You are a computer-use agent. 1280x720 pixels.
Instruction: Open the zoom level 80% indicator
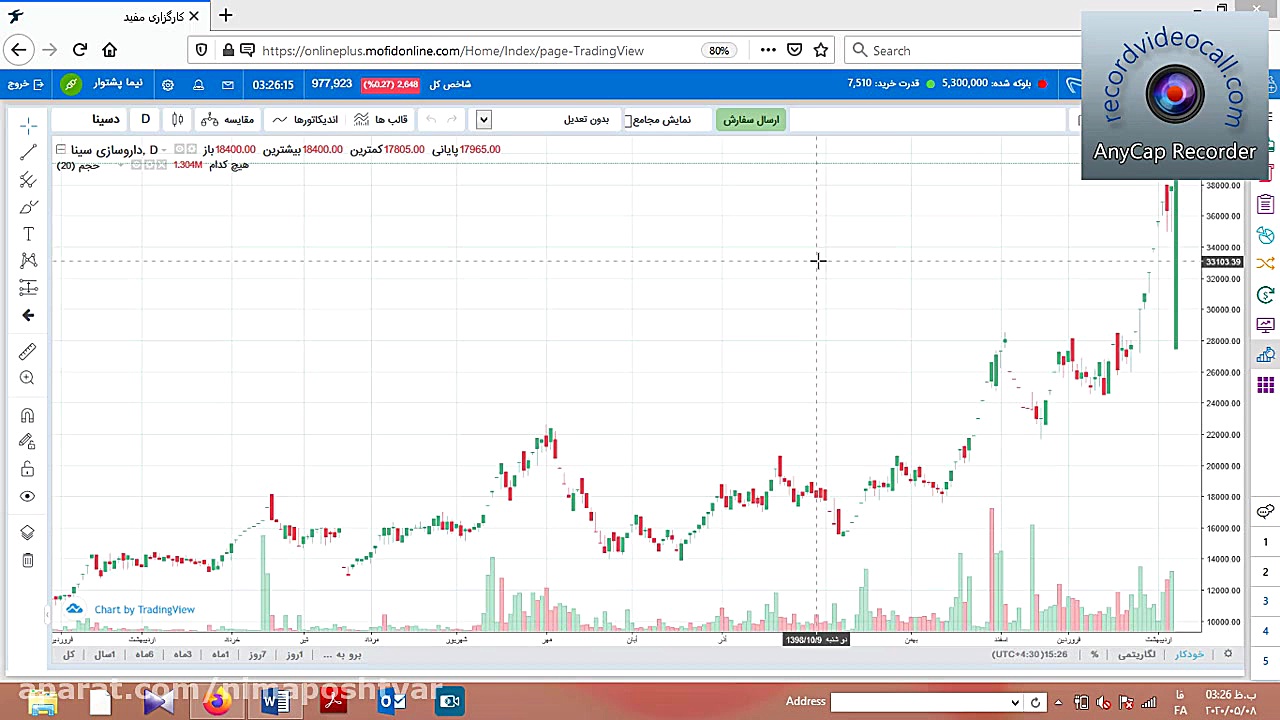(x=719, y=51)
